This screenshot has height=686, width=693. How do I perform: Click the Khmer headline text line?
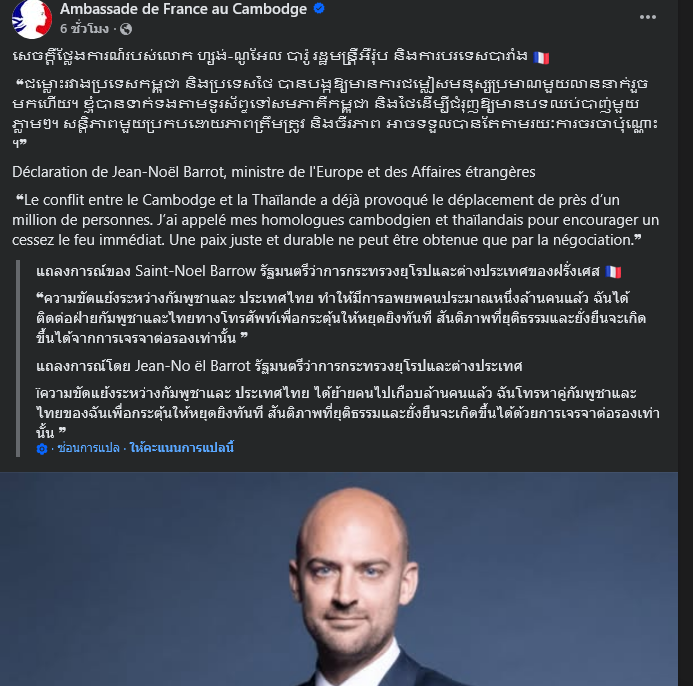tap(270, 57)
